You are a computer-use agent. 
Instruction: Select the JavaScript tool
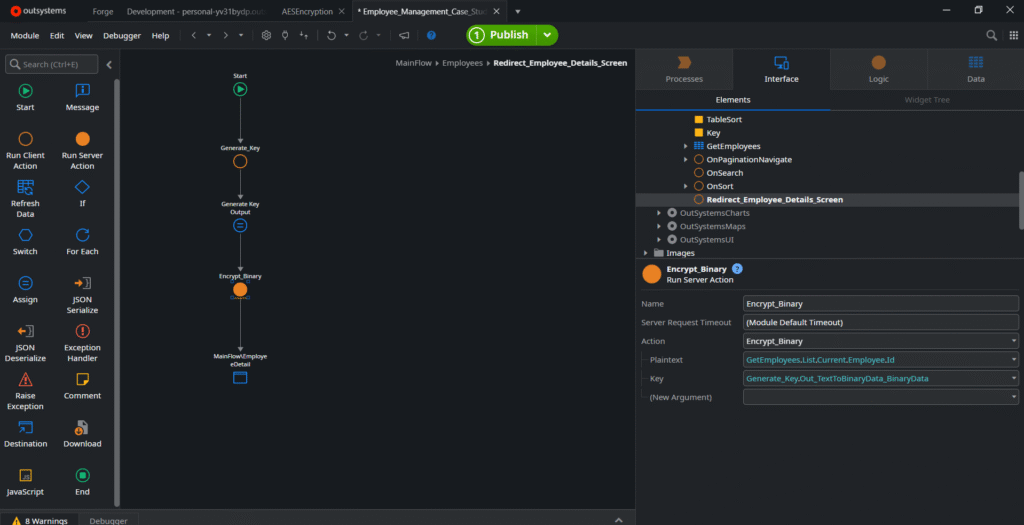point(25,483)
